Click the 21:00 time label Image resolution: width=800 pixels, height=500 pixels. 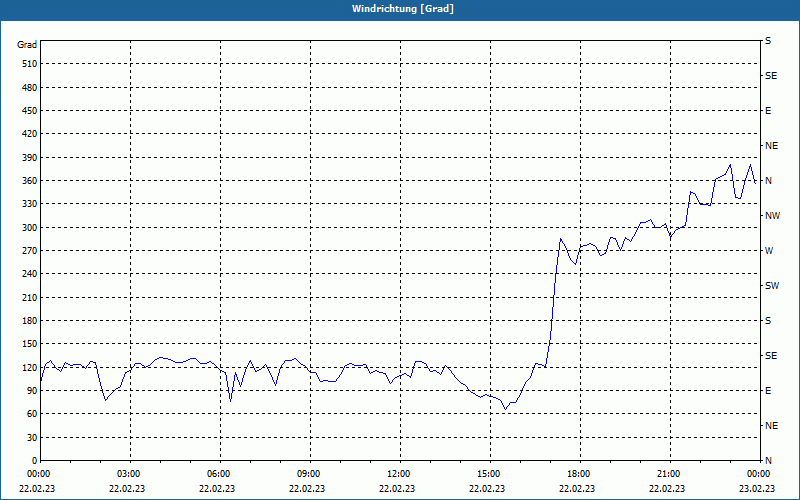669,474
